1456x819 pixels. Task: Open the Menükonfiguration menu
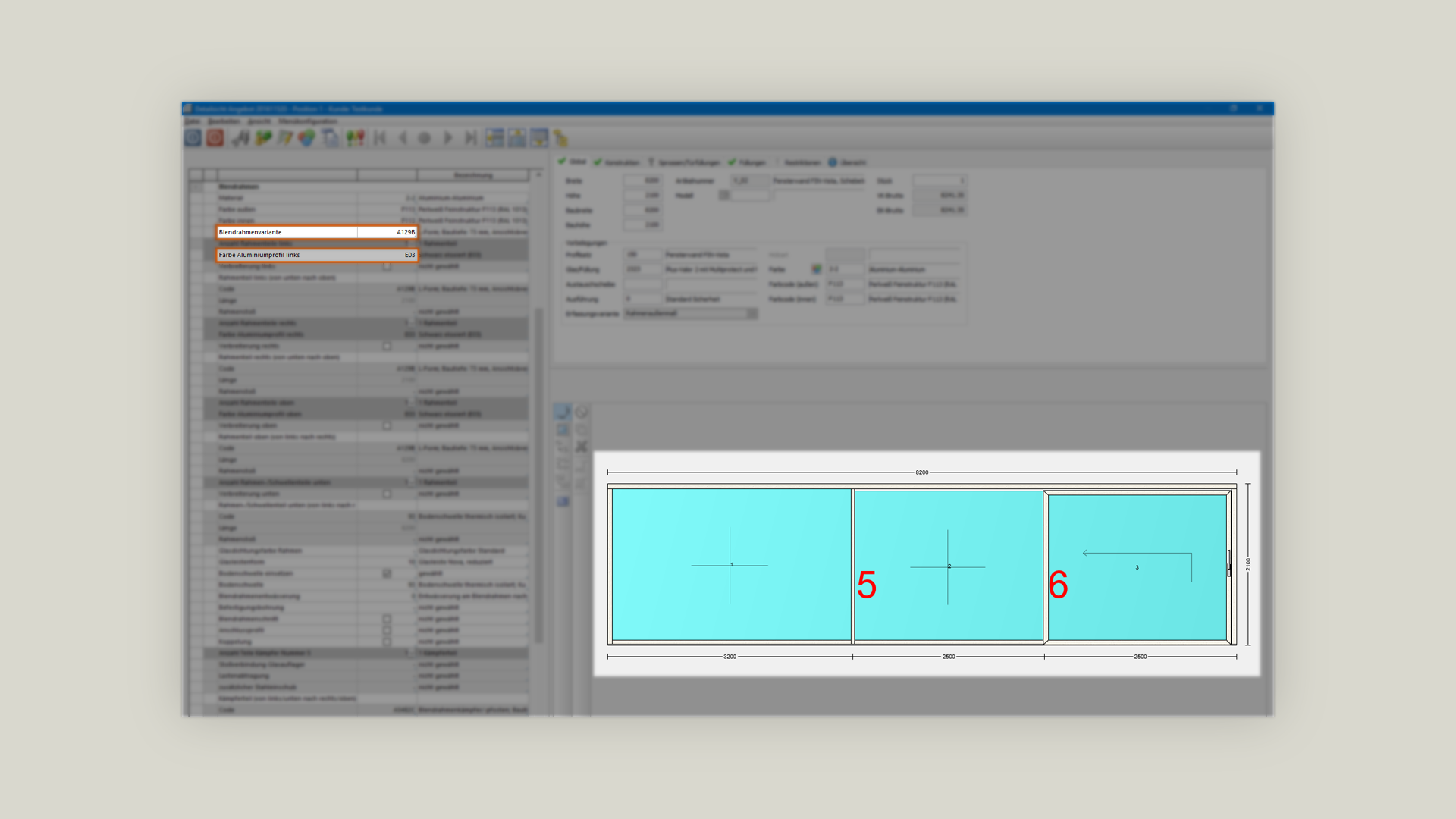tap(308, 121)
